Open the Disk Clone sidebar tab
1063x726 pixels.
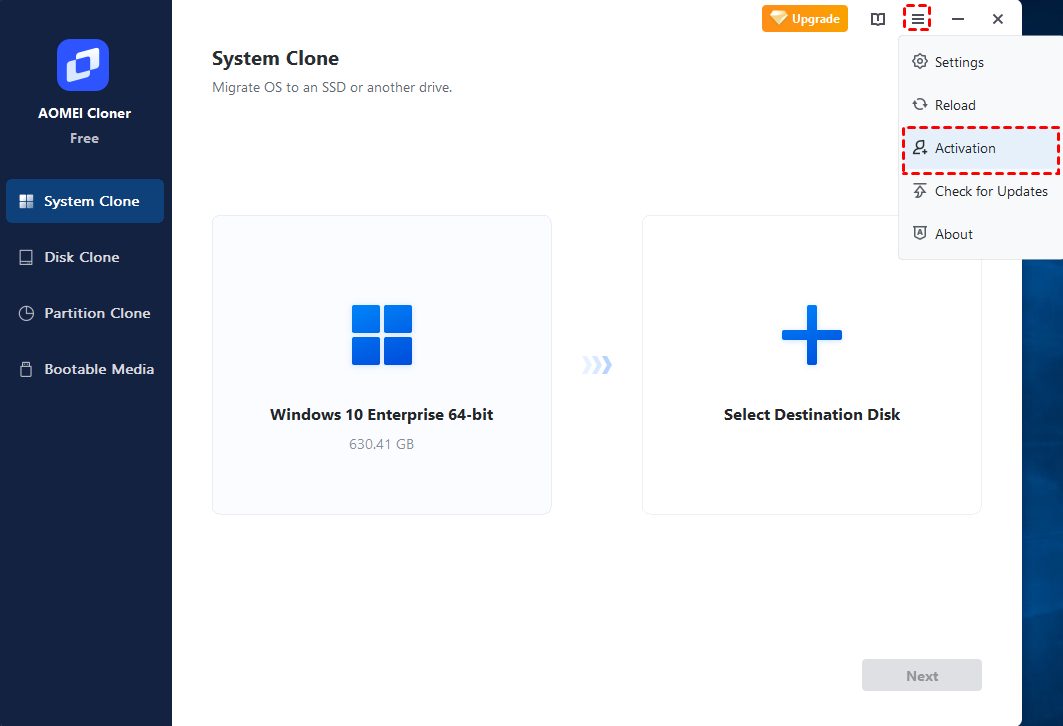[85, 258]
